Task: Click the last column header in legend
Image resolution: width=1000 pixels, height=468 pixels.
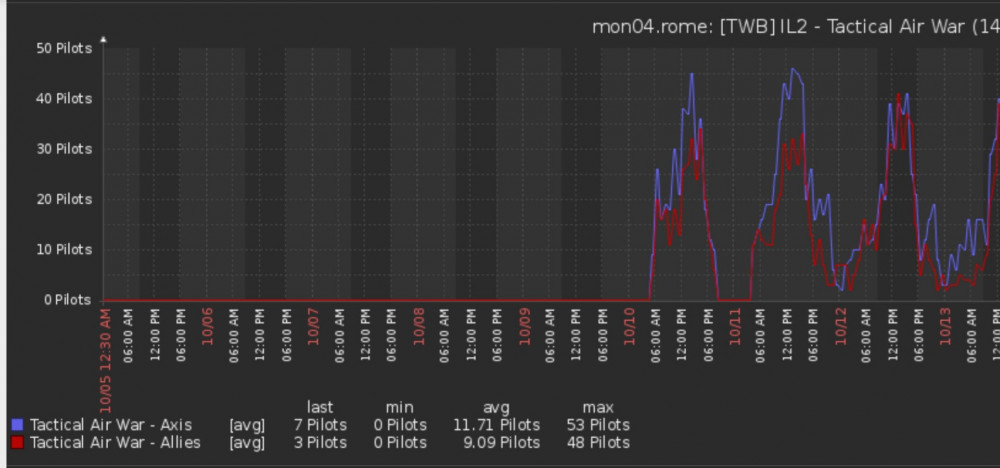Action: click(x=320, y=407)
